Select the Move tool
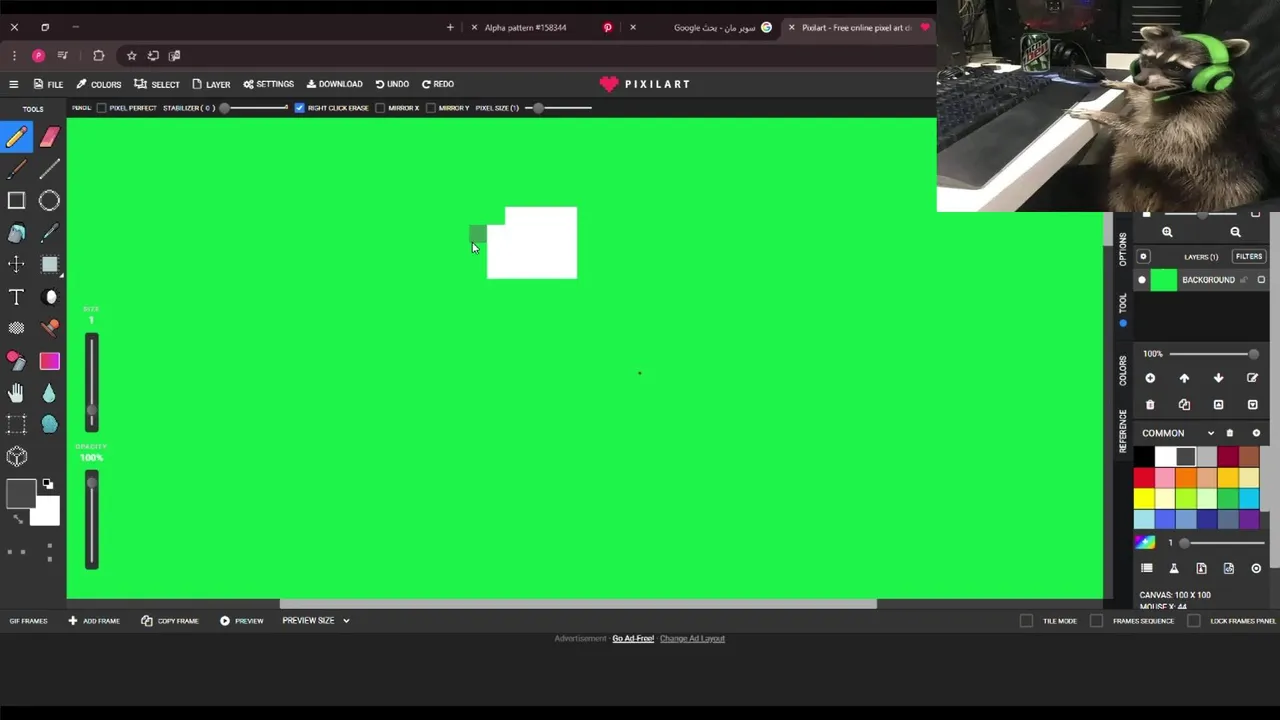 16,265
